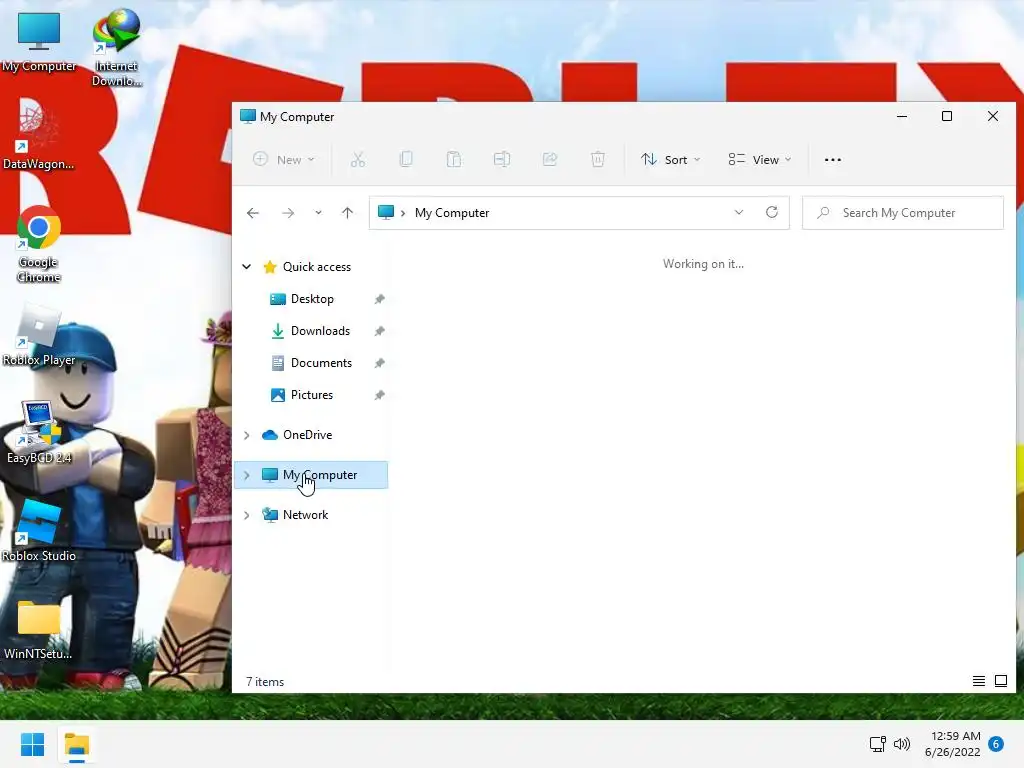The height and width of the screenshot is (768, 1024).
Task: Click the Search My Computer box
Action: point(903,213)
